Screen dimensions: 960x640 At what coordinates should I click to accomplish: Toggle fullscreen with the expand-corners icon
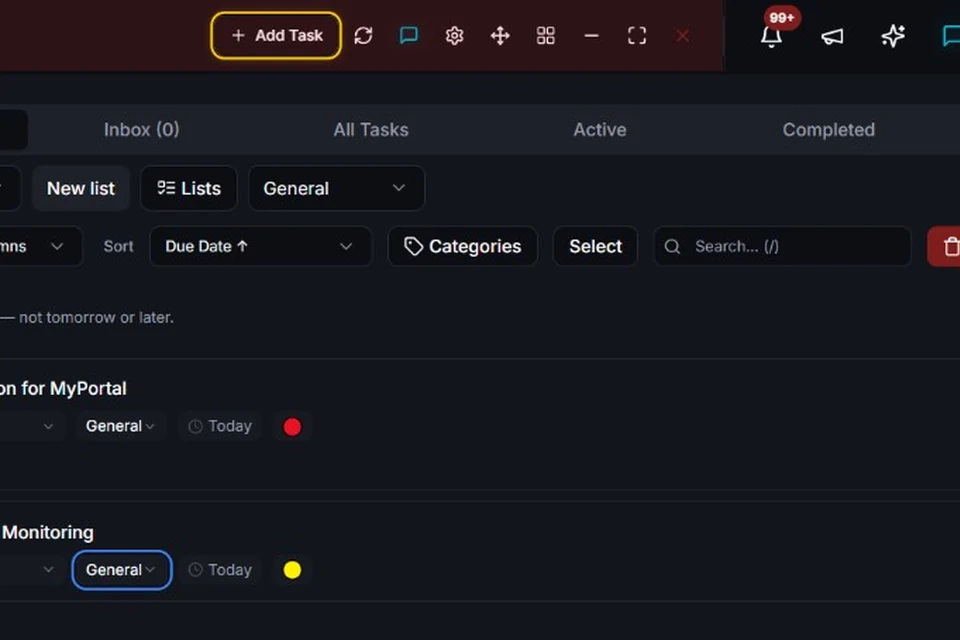coord(637,36)
